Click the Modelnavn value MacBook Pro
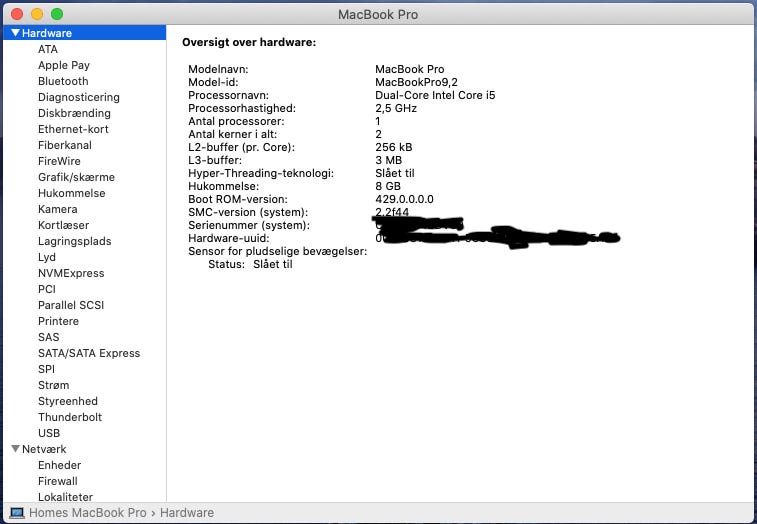The height and width of the screenshot is (524, 757). [409, 69]
